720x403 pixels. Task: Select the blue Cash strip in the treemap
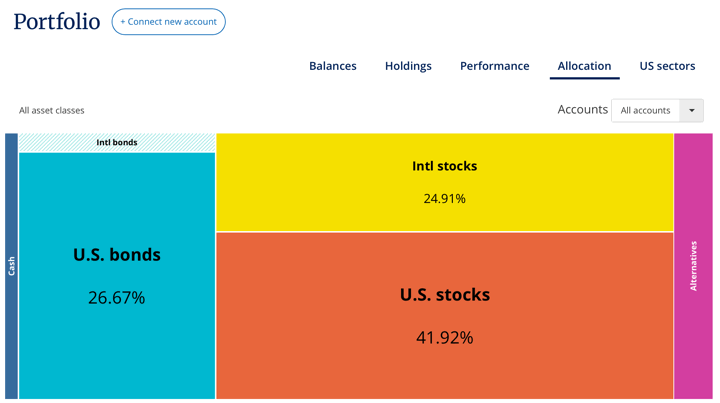coord(11,266)
